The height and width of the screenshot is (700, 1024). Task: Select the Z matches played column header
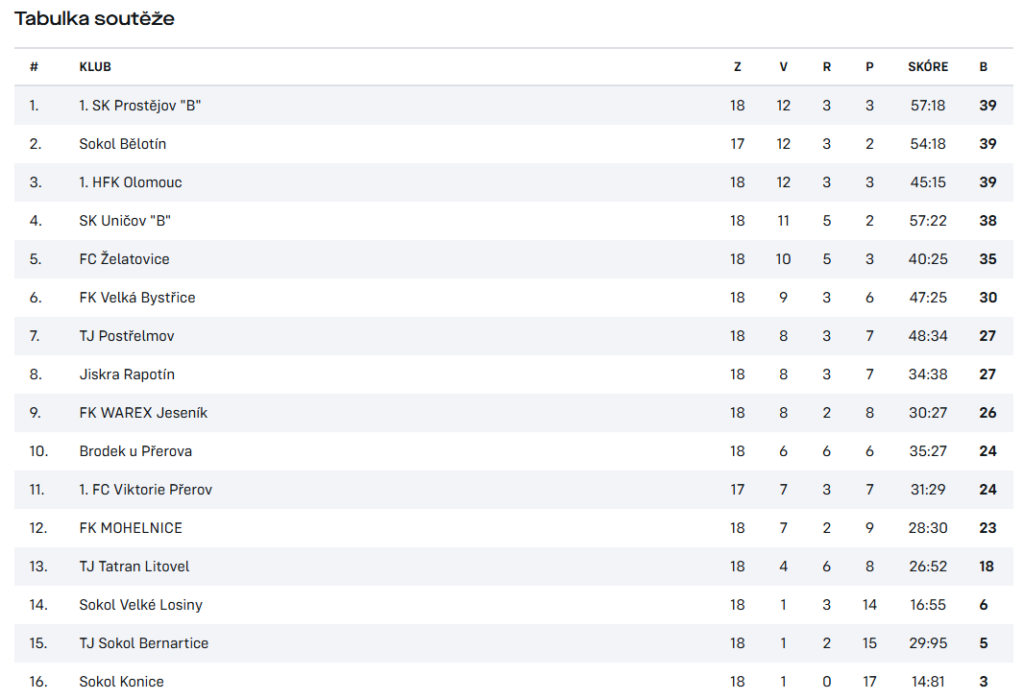[x=737, y=67]
